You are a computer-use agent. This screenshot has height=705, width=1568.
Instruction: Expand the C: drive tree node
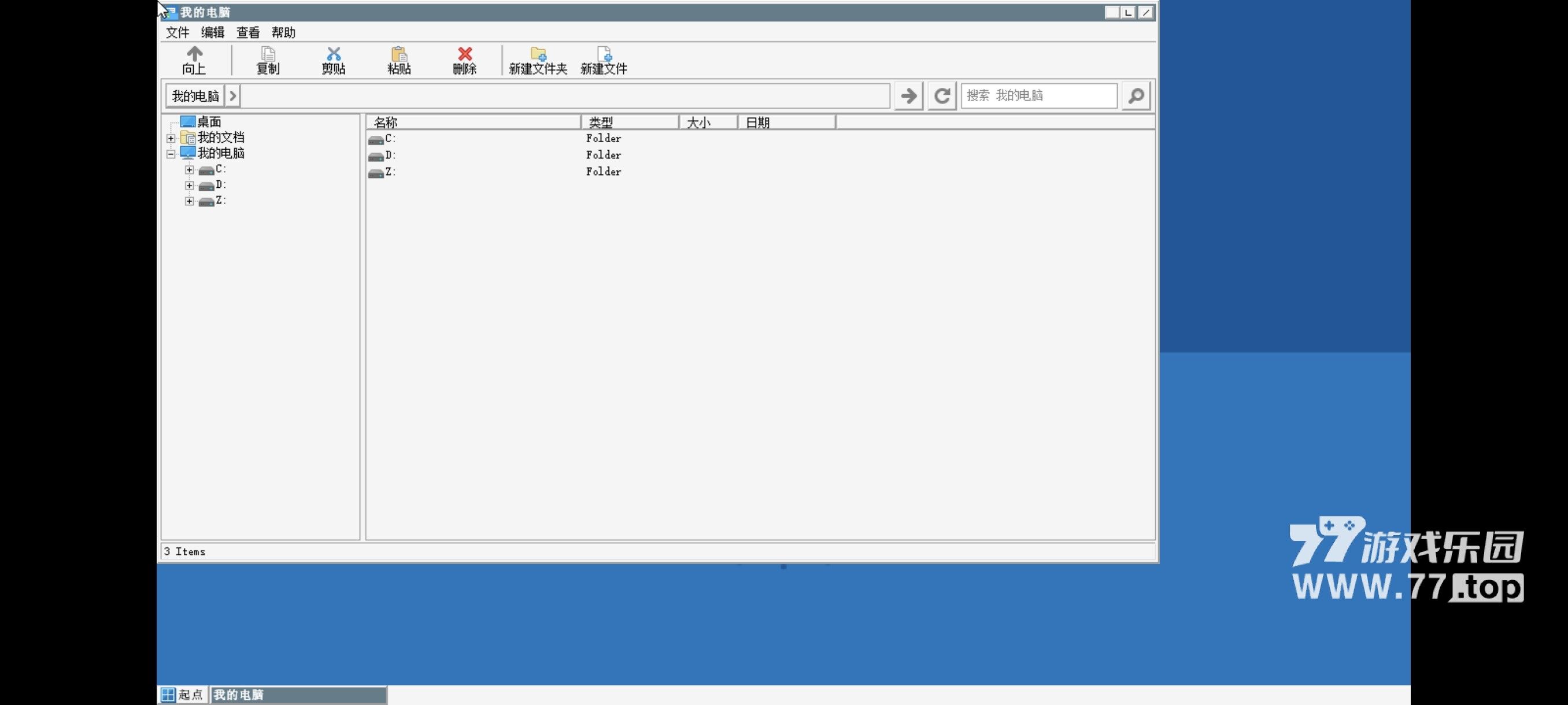click(x=189, y=170)
